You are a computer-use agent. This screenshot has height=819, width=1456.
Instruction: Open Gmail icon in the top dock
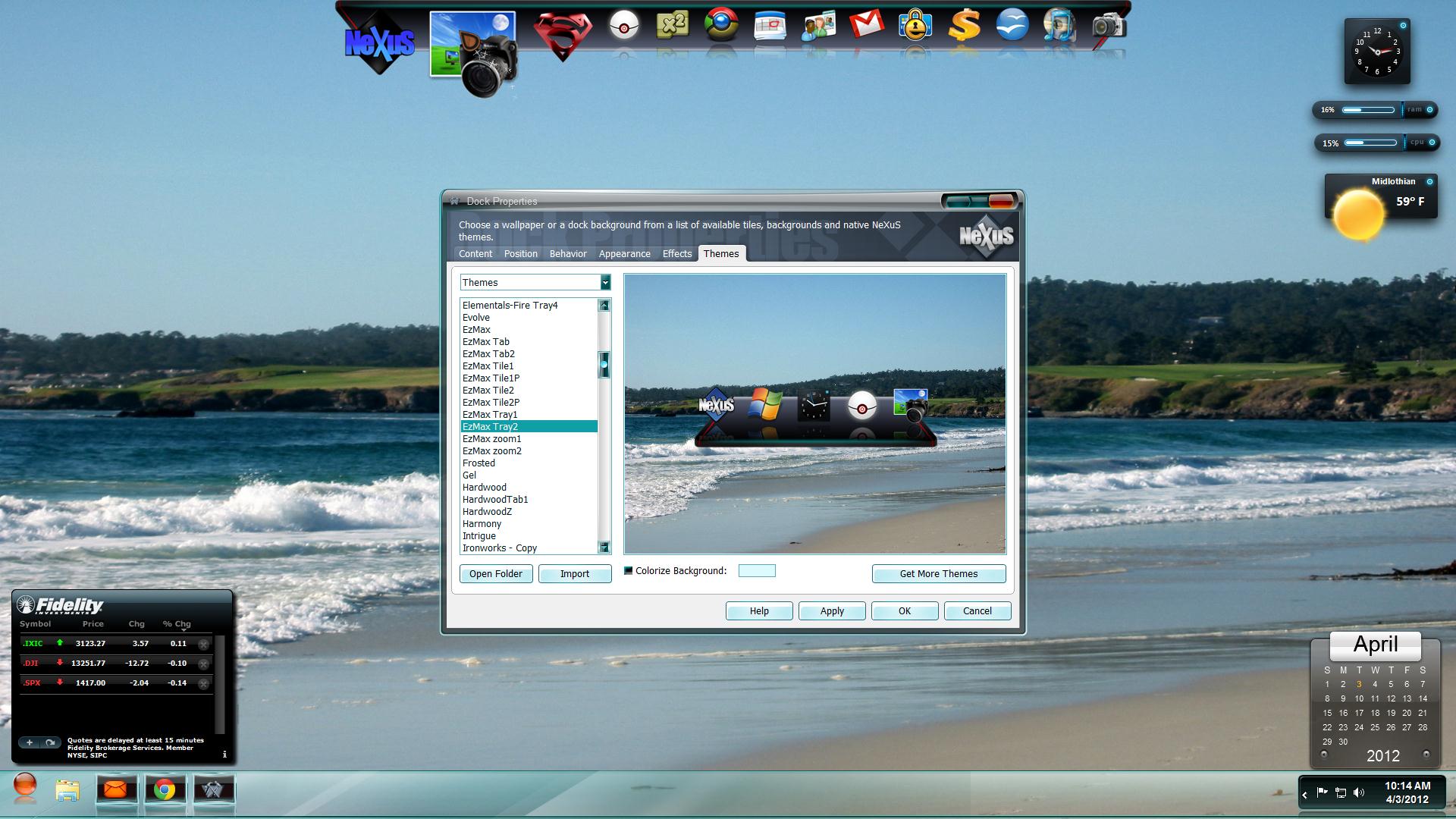coord(866,25)
